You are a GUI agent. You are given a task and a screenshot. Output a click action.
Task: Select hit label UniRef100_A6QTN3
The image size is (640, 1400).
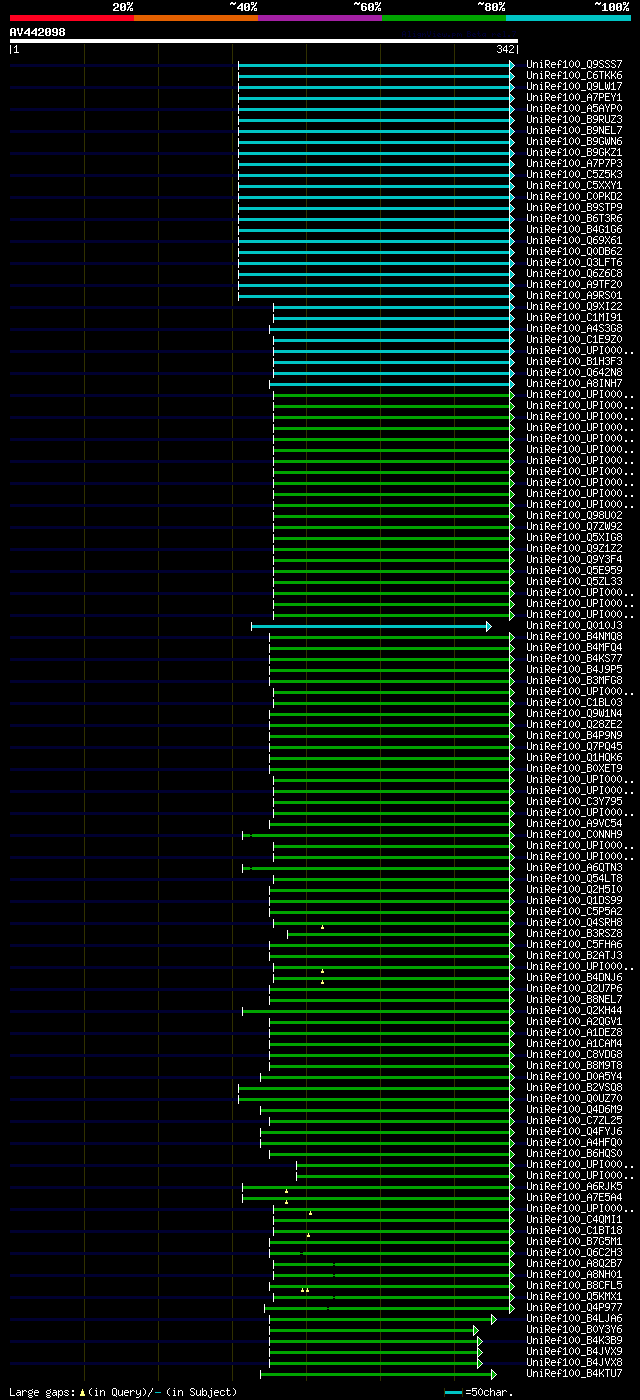pos(574,867)
